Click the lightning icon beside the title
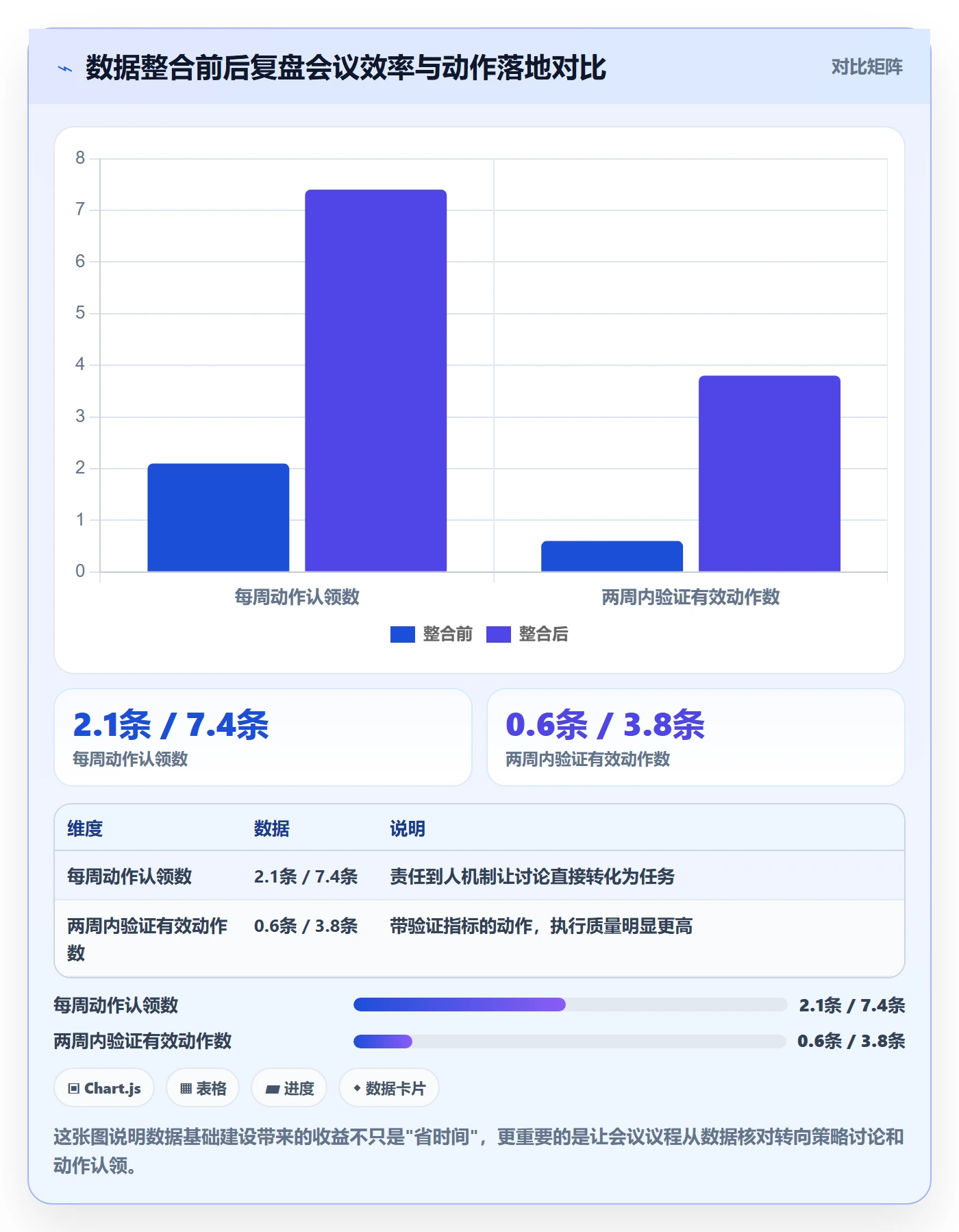Image resolution: width=959 pixels, height=1232 pixels. [x=65, y=69]
